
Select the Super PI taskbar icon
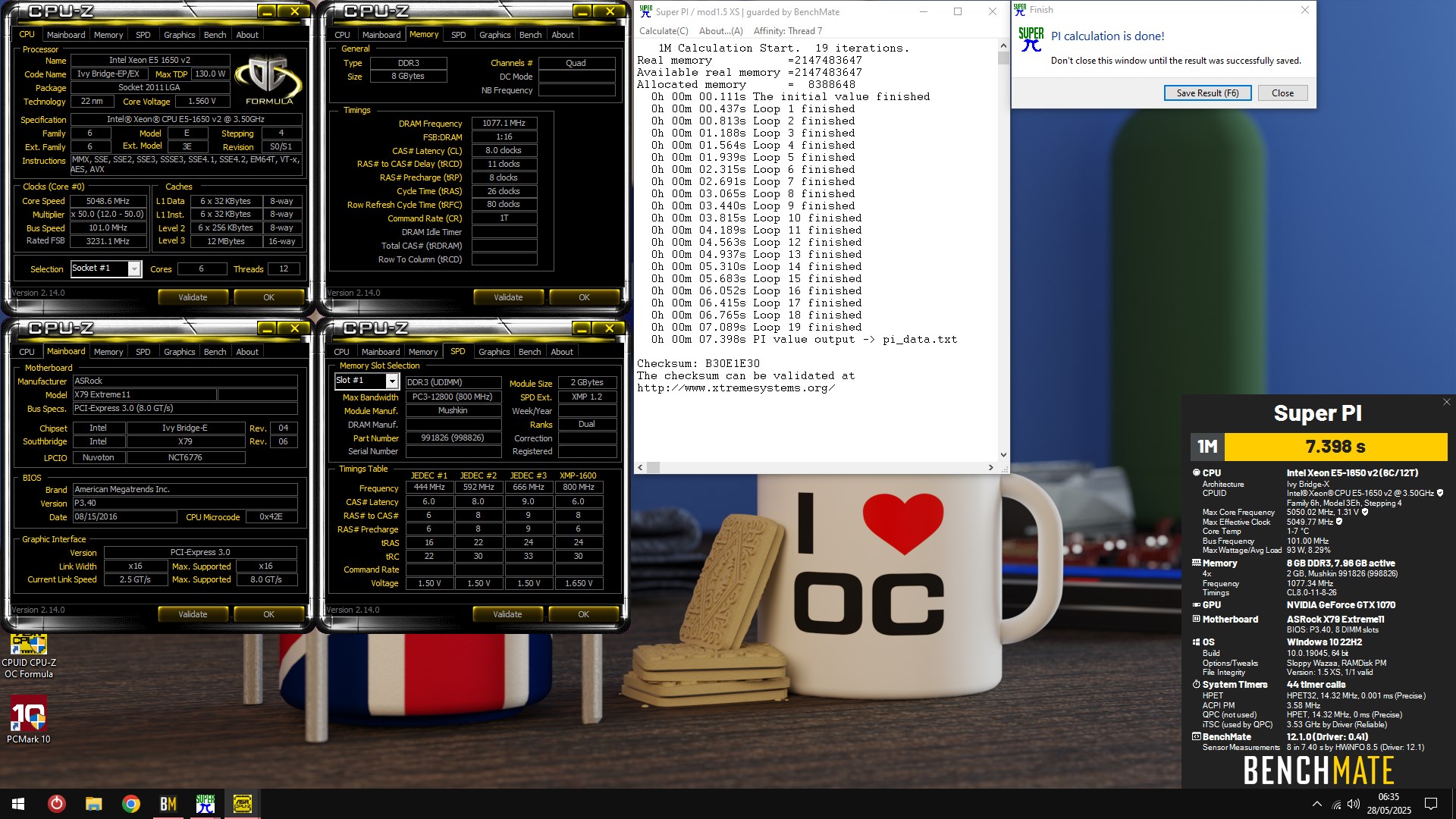pos(206,804)
